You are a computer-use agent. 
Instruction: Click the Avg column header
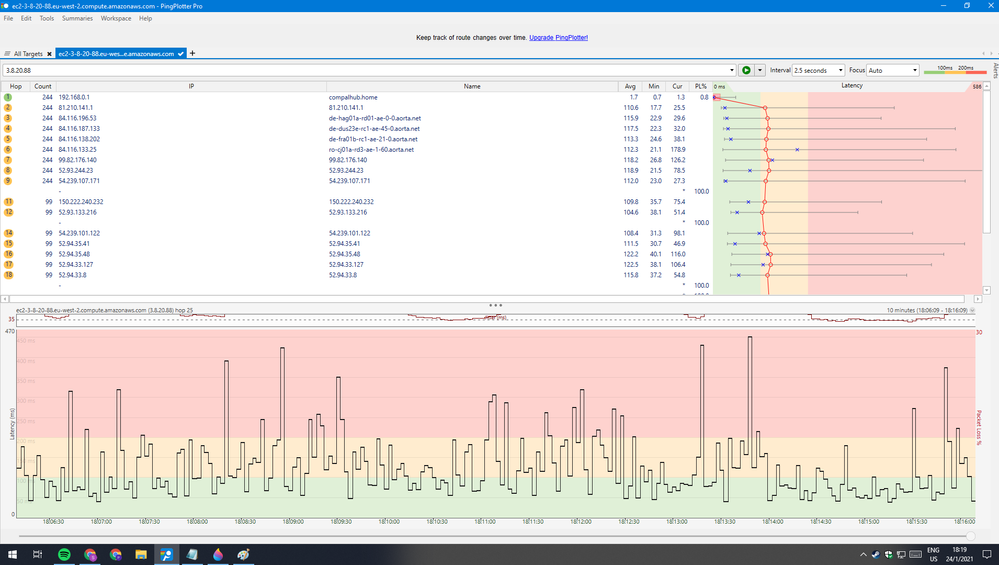[630, 87]
